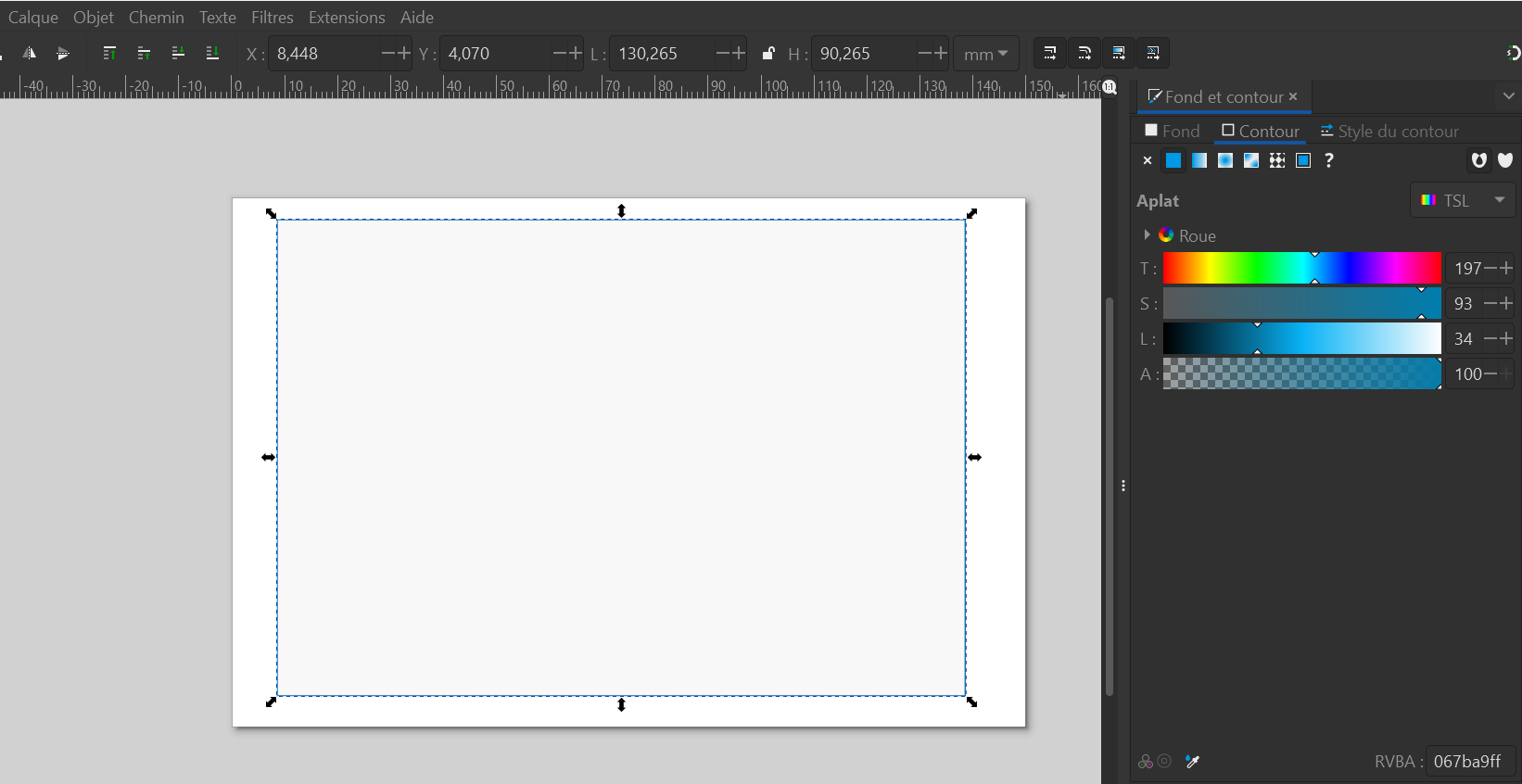Toggle scale stroke width with object
The height and width of the screenshot is (784, 1522).
click(x=1049, y=54)
